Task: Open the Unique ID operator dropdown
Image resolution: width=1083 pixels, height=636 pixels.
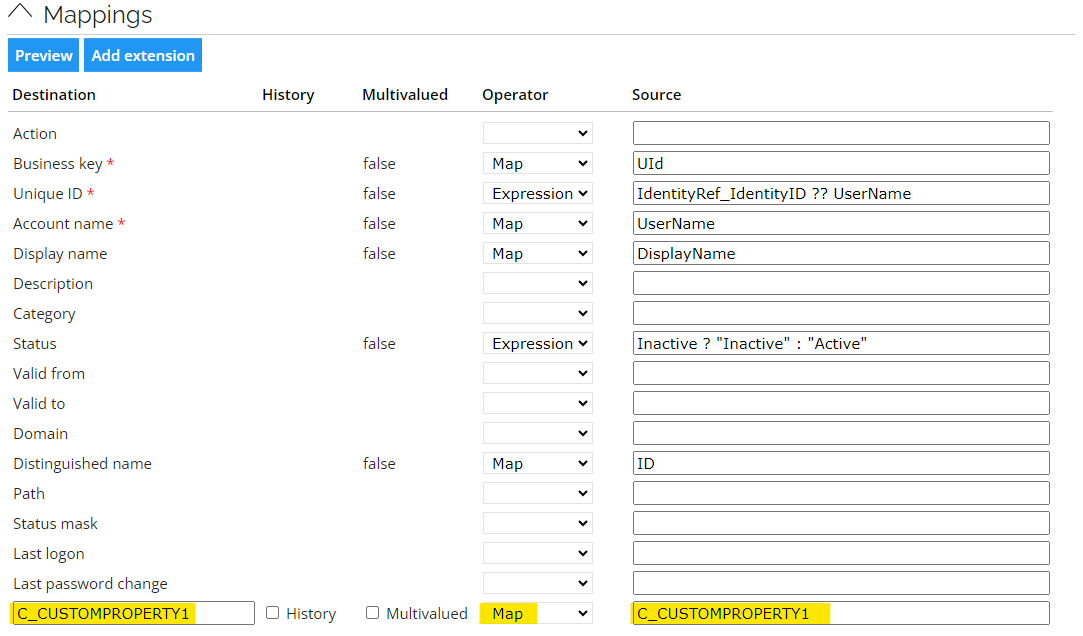Action: click(537, 193)
